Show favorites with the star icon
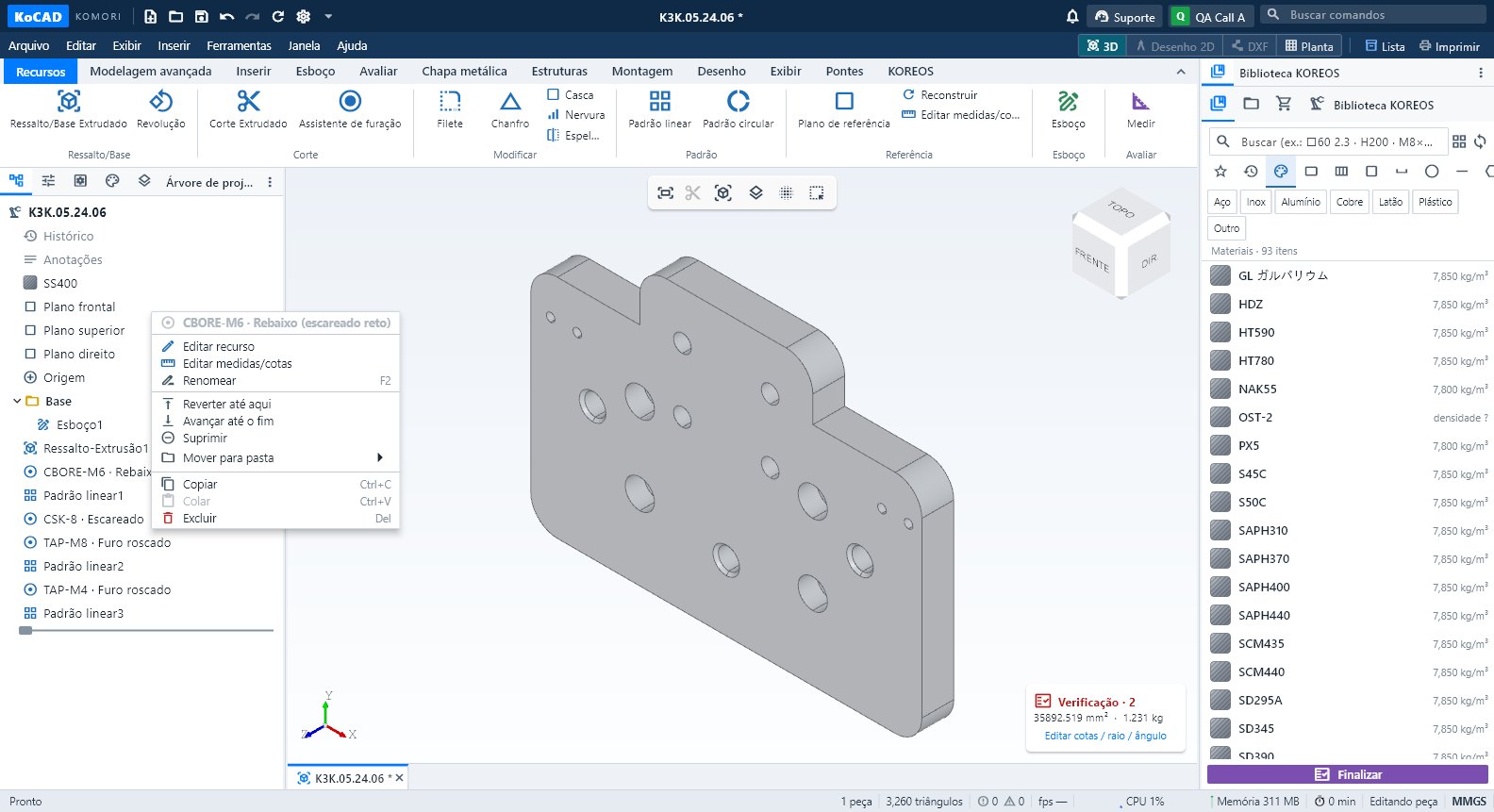The image size is (1494, 812). tap(1220, 171)
